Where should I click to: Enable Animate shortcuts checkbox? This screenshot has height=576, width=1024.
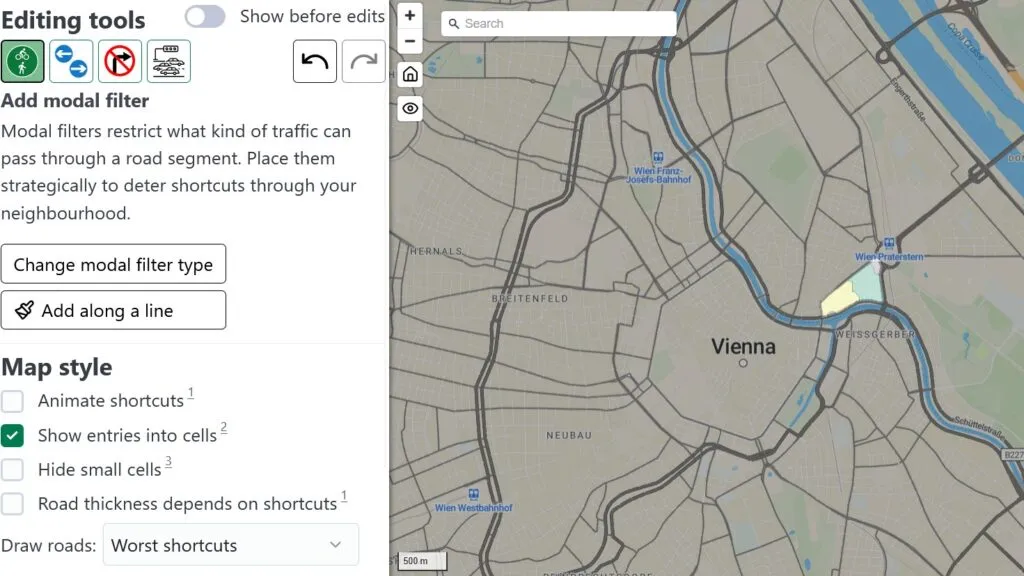click(x=12, y=401)
